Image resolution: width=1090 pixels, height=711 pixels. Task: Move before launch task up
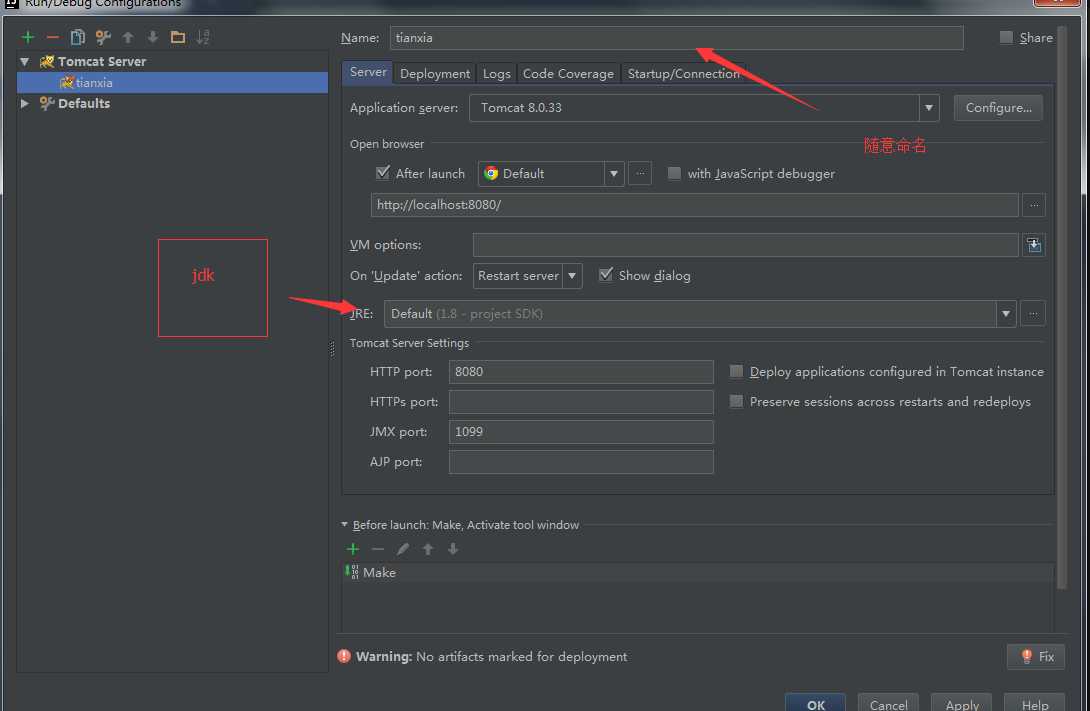pyautogui.click(x=428, y=549)
